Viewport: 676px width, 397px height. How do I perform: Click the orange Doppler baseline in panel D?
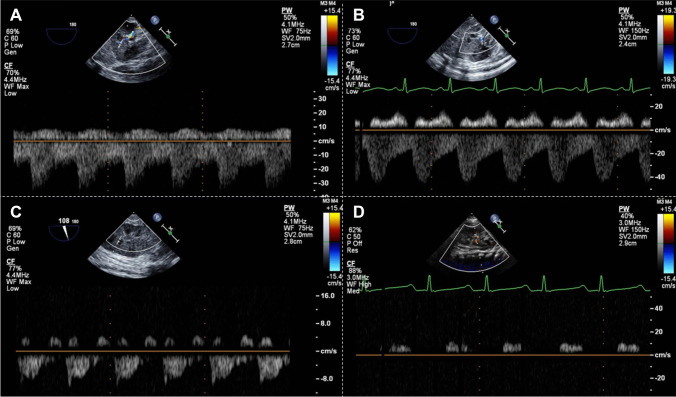point(503,355)
